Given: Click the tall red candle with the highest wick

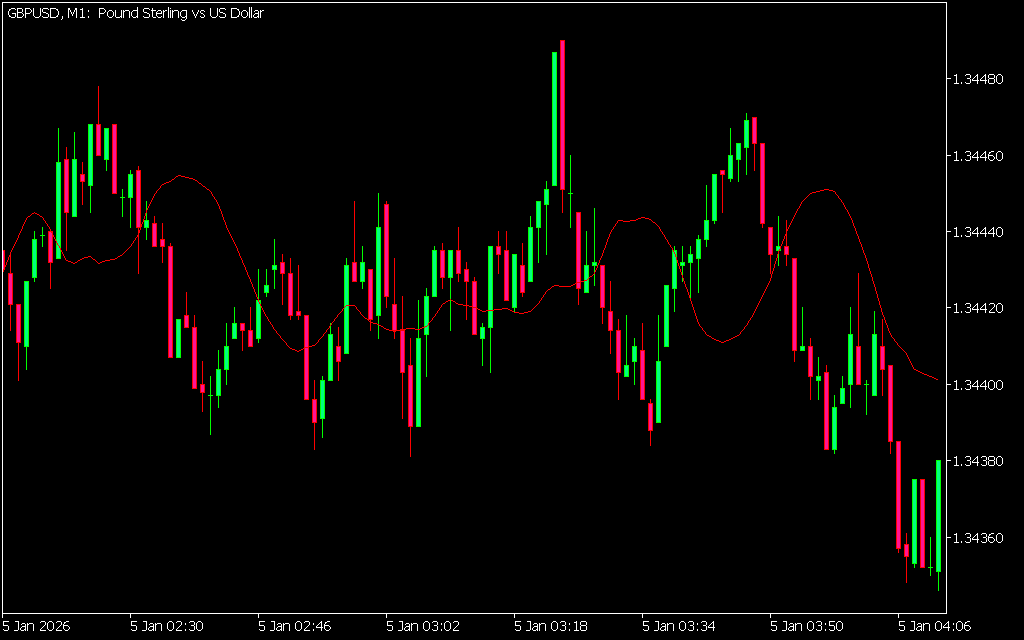Looking at the screenshot, I should [563, 115].
